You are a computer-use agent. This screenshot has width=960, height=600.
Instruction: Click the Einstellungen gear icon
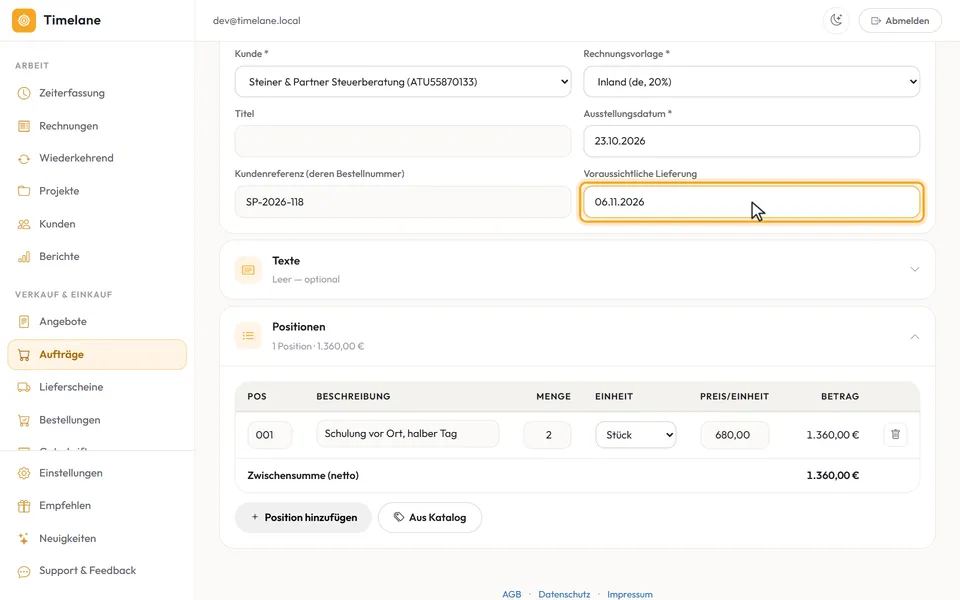[24, 473]
